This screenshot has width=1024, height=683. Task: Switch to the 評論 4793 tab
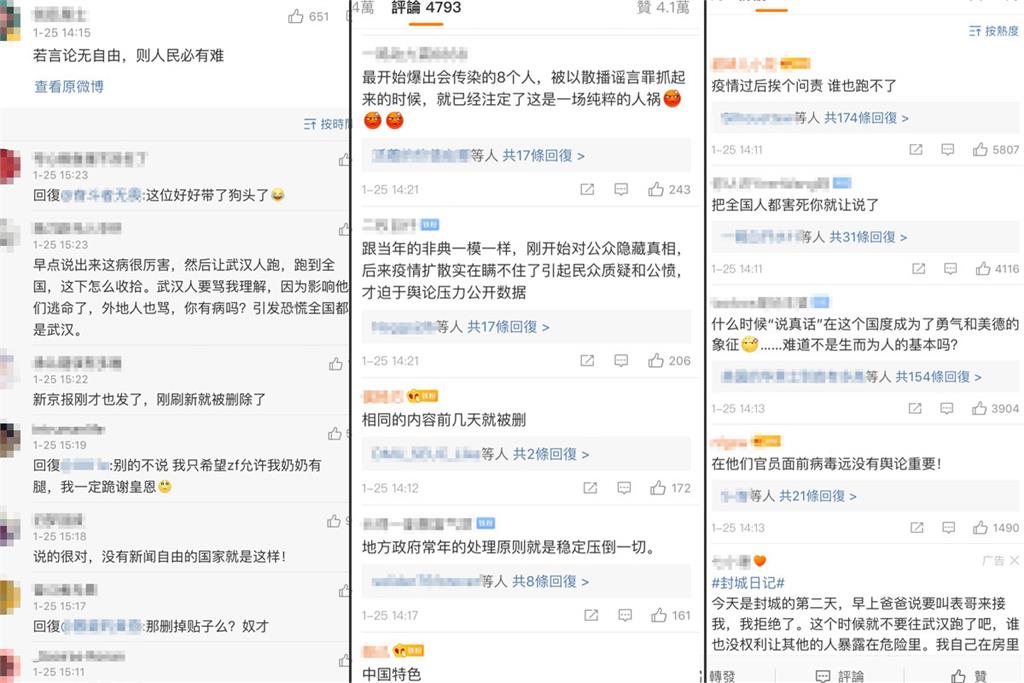[x=426, y=8]
